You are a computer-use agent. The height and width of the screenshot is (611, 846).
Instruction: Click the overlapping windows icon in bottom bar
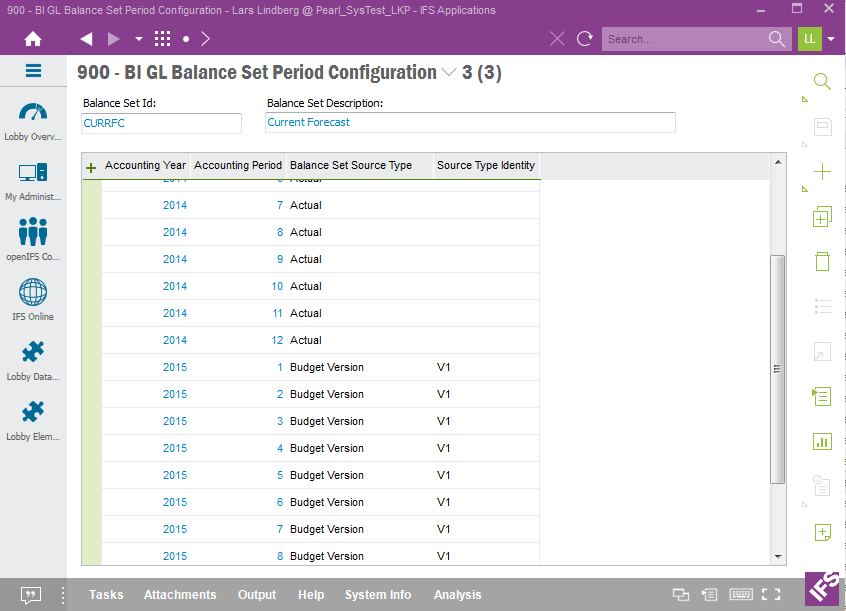pos(681,595)
